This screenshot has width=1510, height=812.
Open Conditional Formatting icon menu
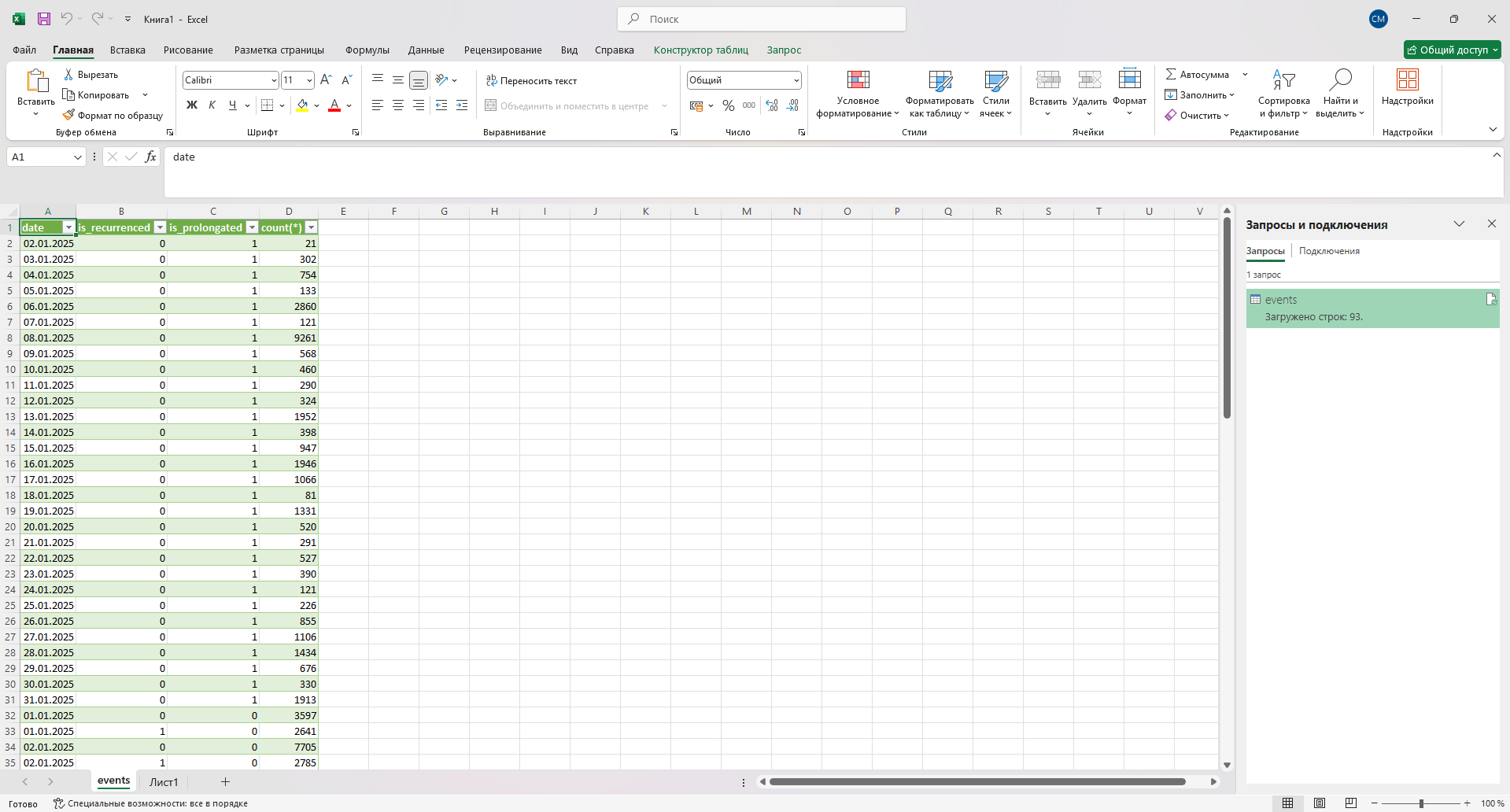point(858,80)
